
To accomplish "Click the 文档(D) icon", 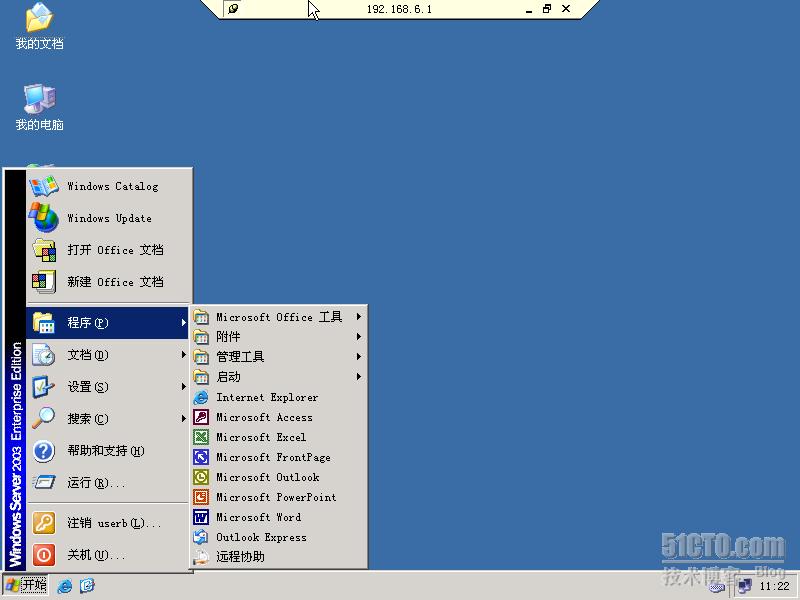I will [x=44, y=355].
